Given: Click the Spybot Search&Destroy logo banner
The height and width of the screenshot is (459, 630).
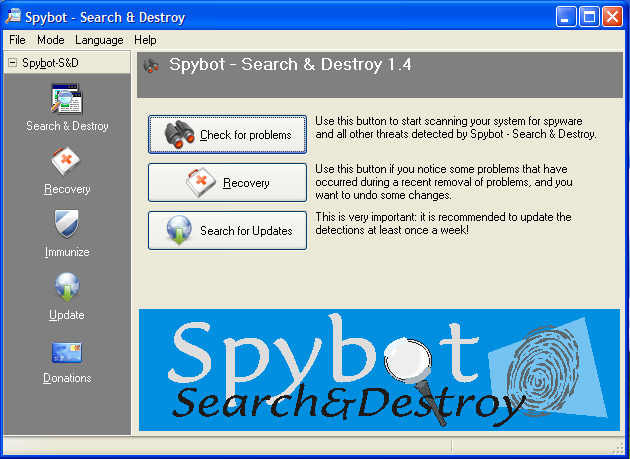Looking at the screenshot, I should [x=379, y=370].
